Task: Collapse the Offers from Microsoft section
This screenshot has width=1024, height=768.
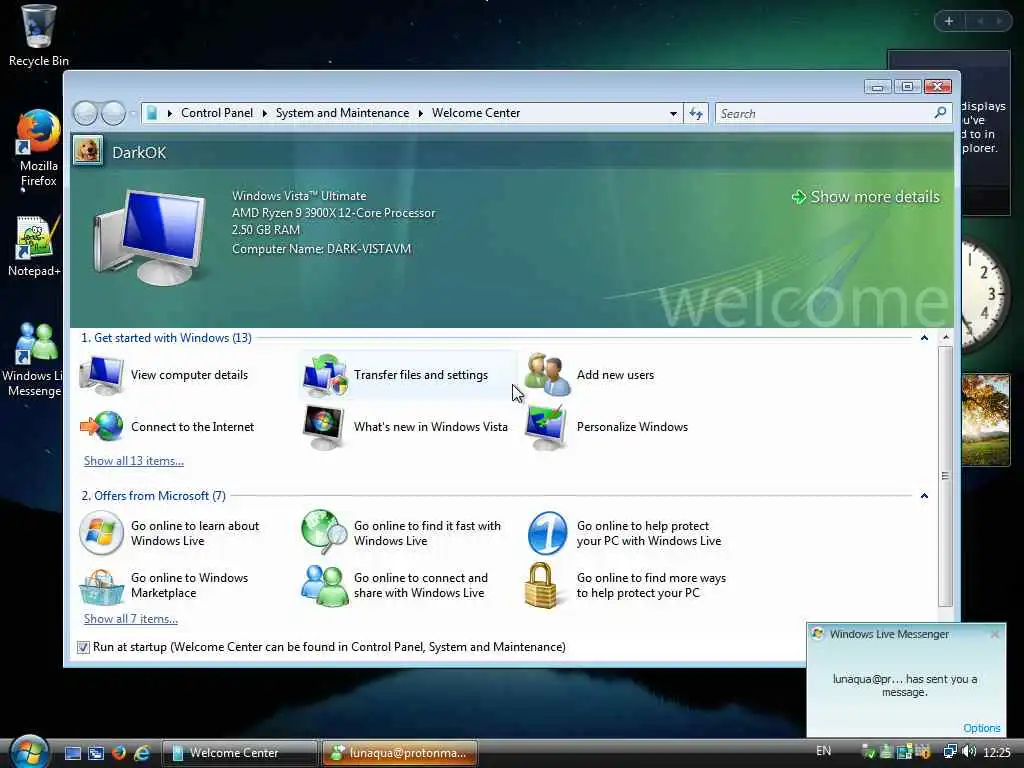Action: (924, 496)
